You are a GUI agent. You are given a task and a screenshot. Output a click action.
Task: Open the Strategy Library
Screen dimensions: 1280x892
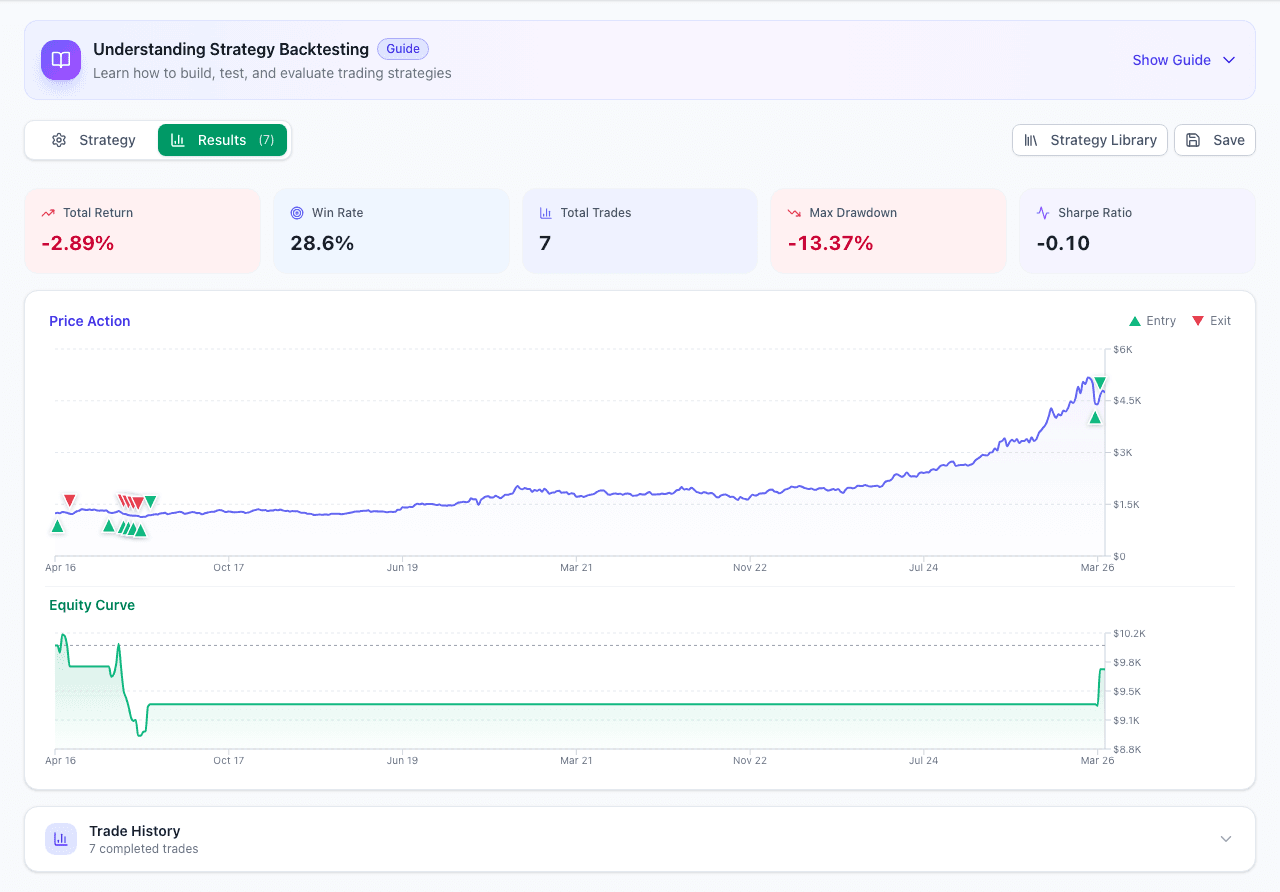pyautogui.click(x=1089, y=140)
